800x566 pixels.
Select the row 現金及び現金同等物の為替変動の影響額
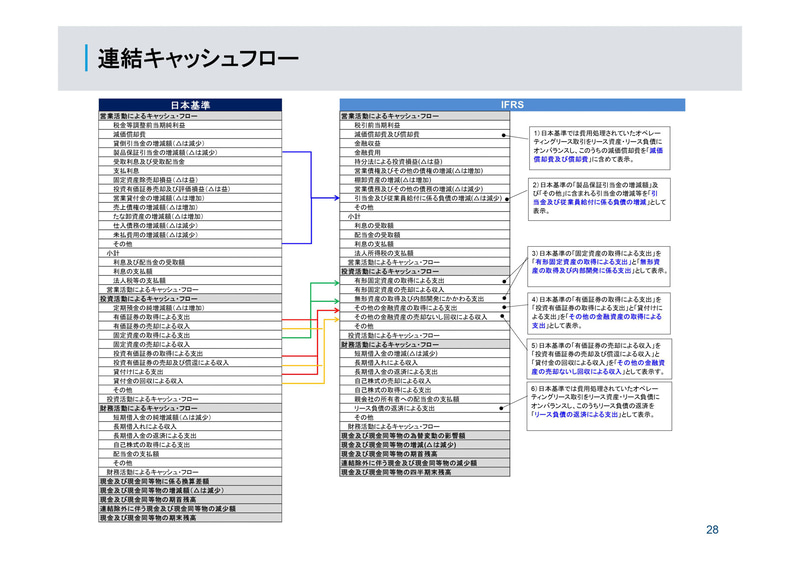coord(424,436)
